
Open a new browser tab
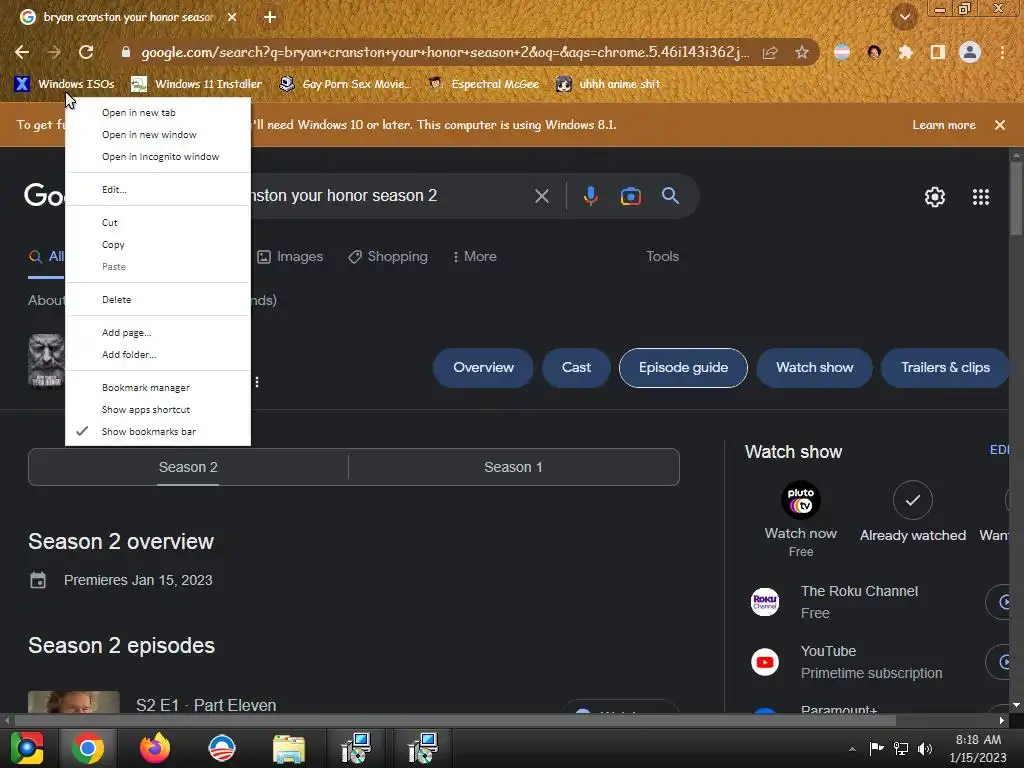(270, 17)
